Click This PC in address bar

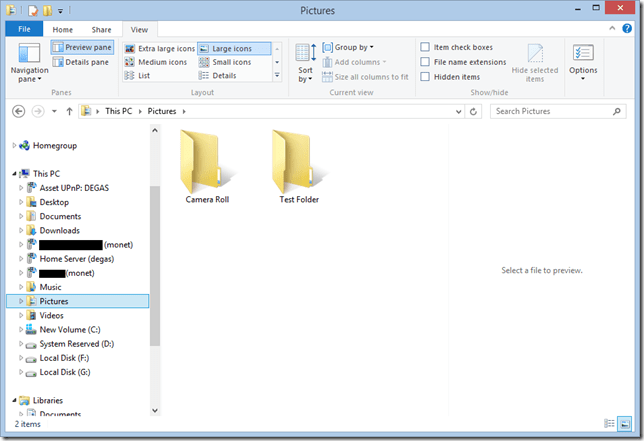[119, 111]
